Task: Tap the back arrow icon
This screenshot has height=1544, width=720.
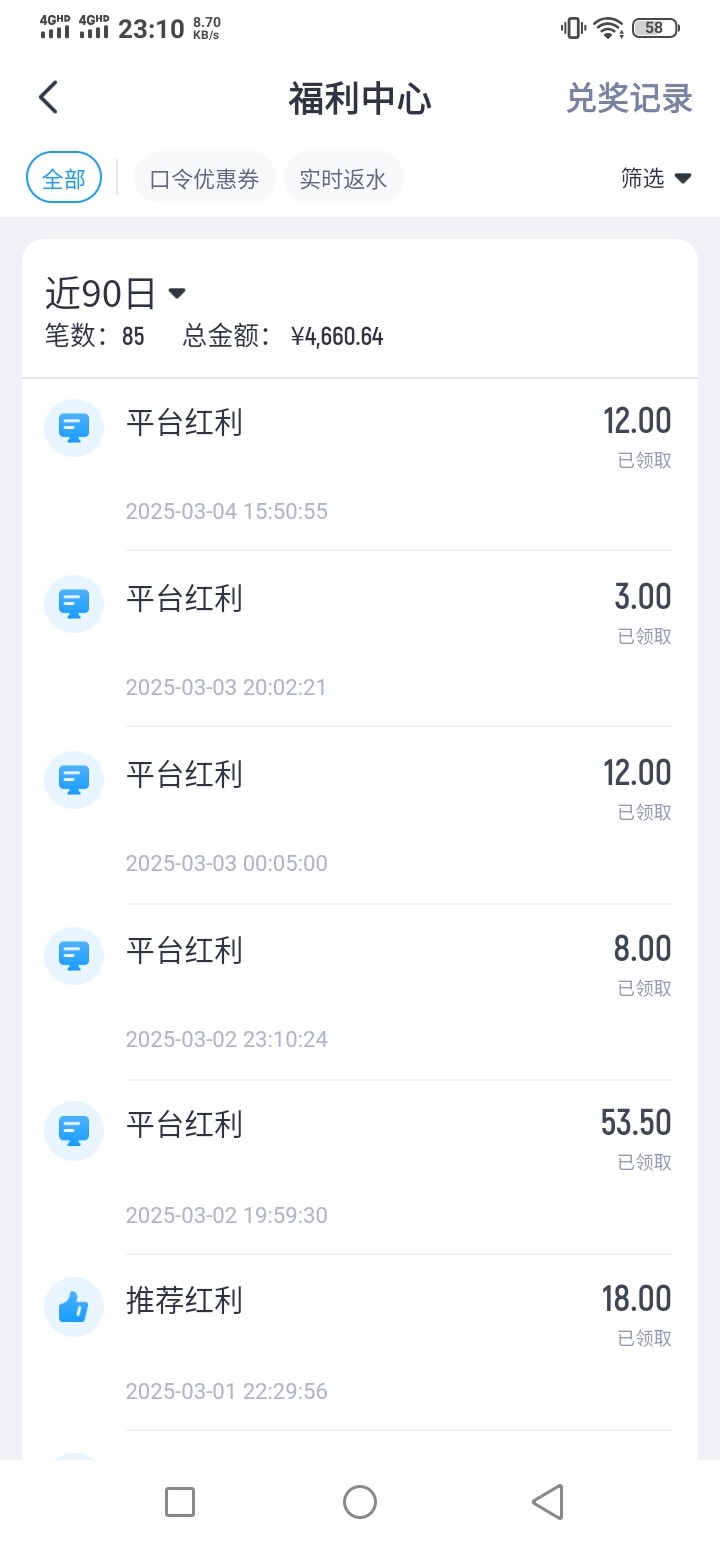Action: pyautogui.click(x=48, y=98)
